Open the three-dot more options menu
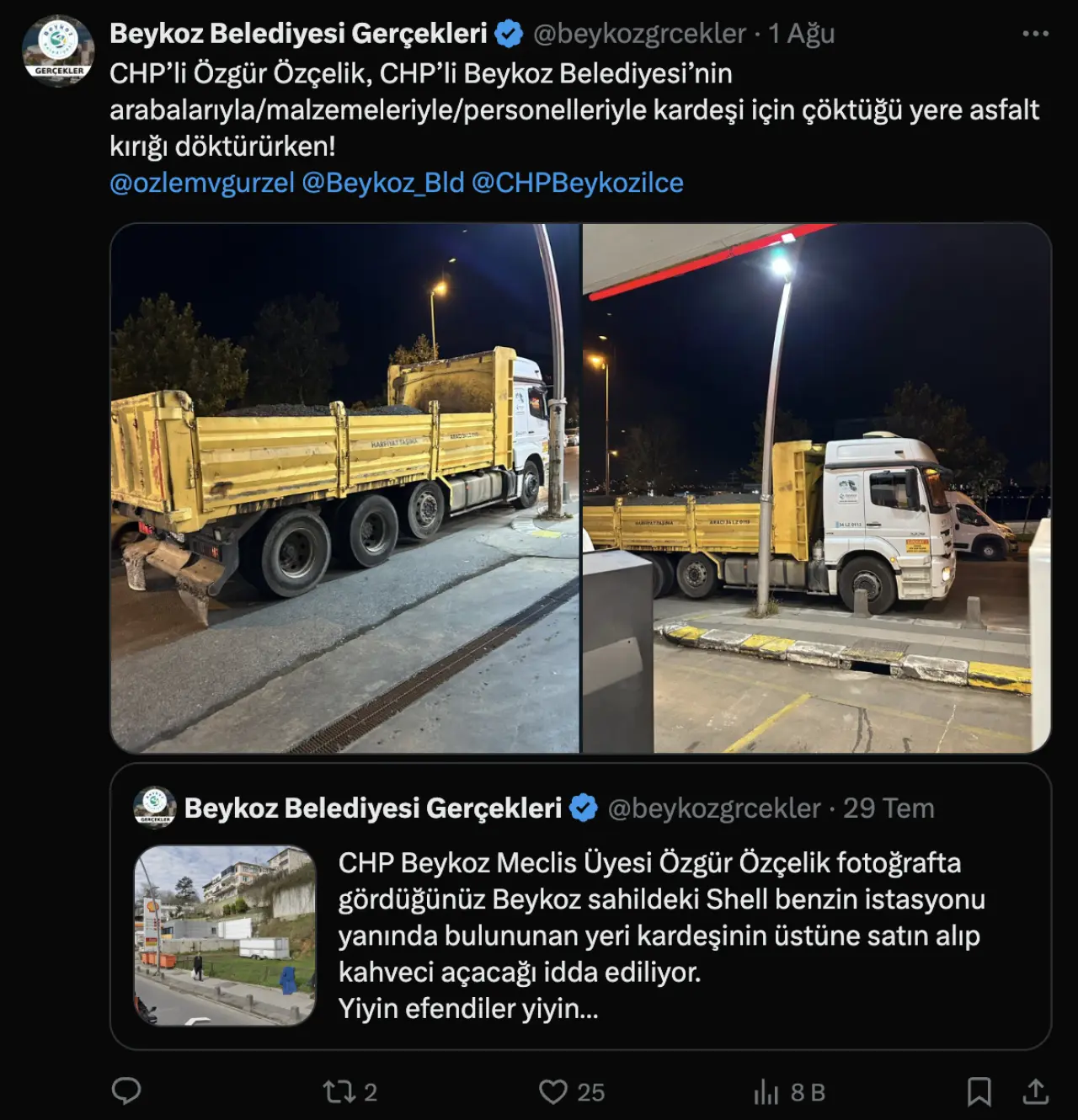Image resolution: width=1078 pixels, height=1120 pixels. pyautogui.click(x=1035, y=34)
